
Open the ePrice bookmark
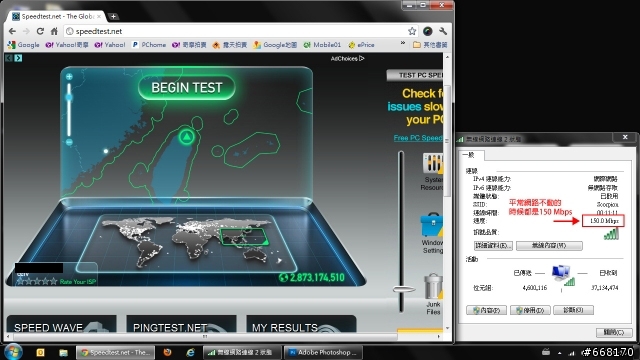pyautogui.click(x=361, y=45)
